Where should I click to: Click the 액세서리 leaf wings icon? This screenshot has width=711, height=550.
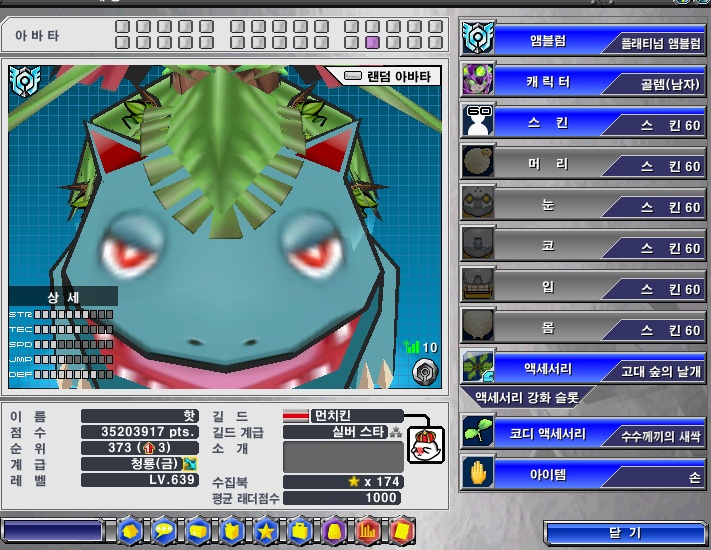(x=477, y=366)
